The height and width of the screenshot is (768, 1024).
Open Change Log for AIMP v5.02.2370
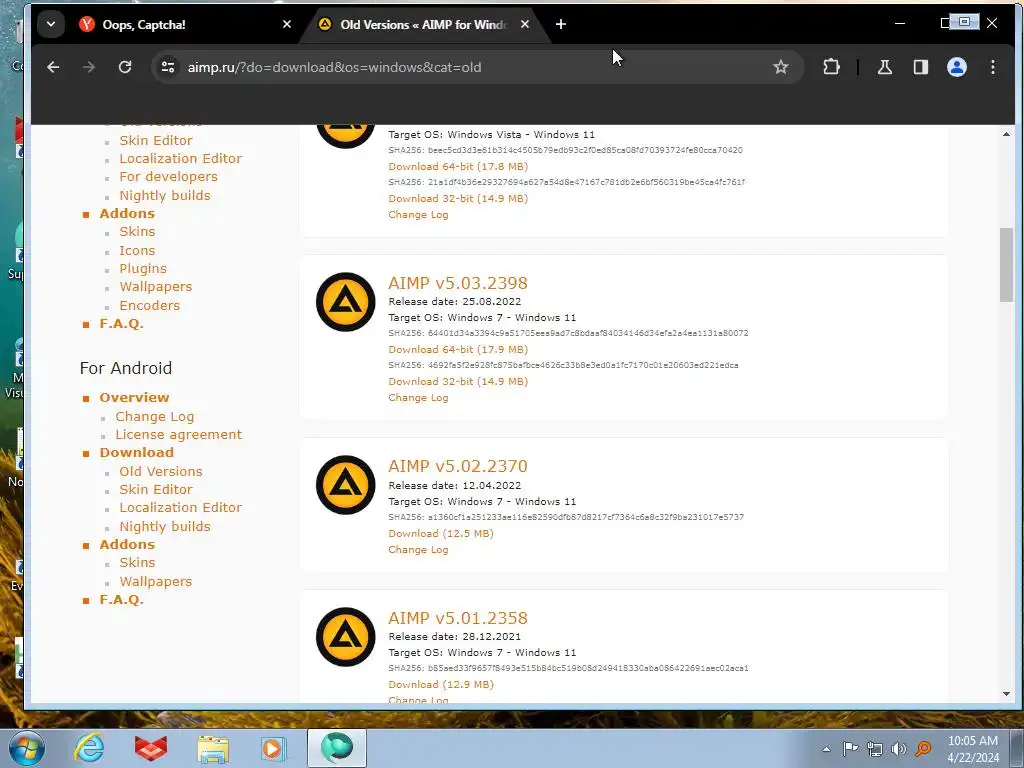point(418,550)
